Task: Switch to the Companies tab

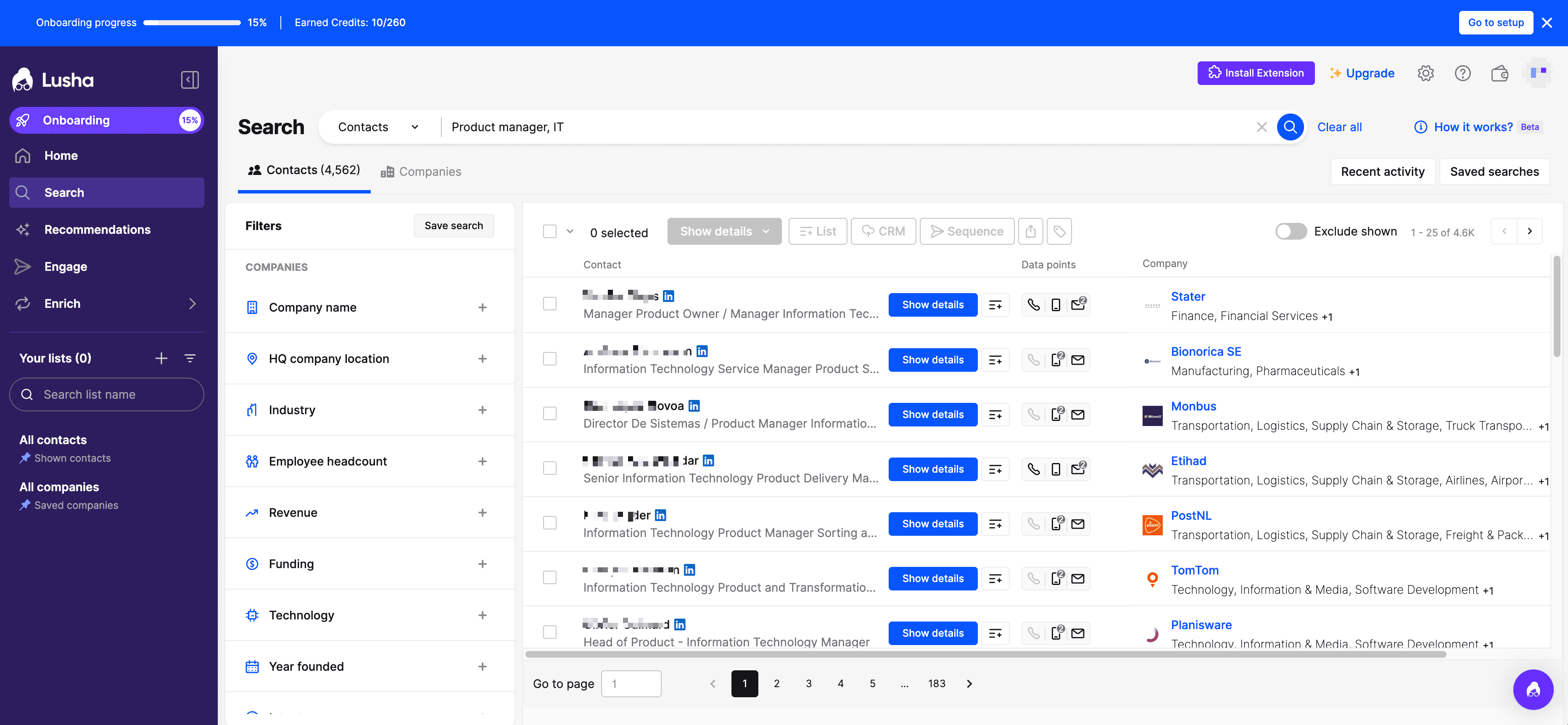Action: (421, 172)
